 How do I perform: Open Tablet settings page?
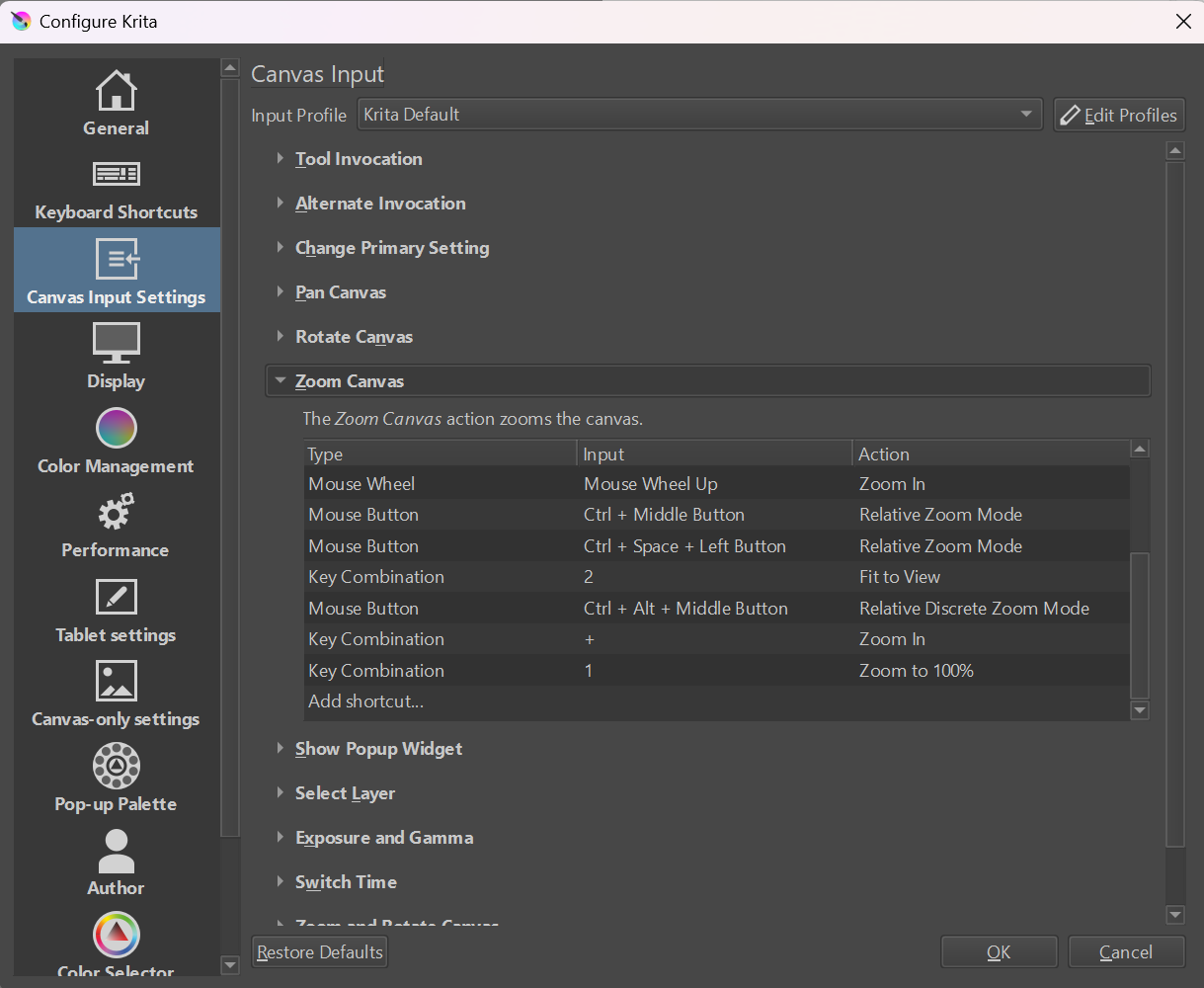click(117, 610)
